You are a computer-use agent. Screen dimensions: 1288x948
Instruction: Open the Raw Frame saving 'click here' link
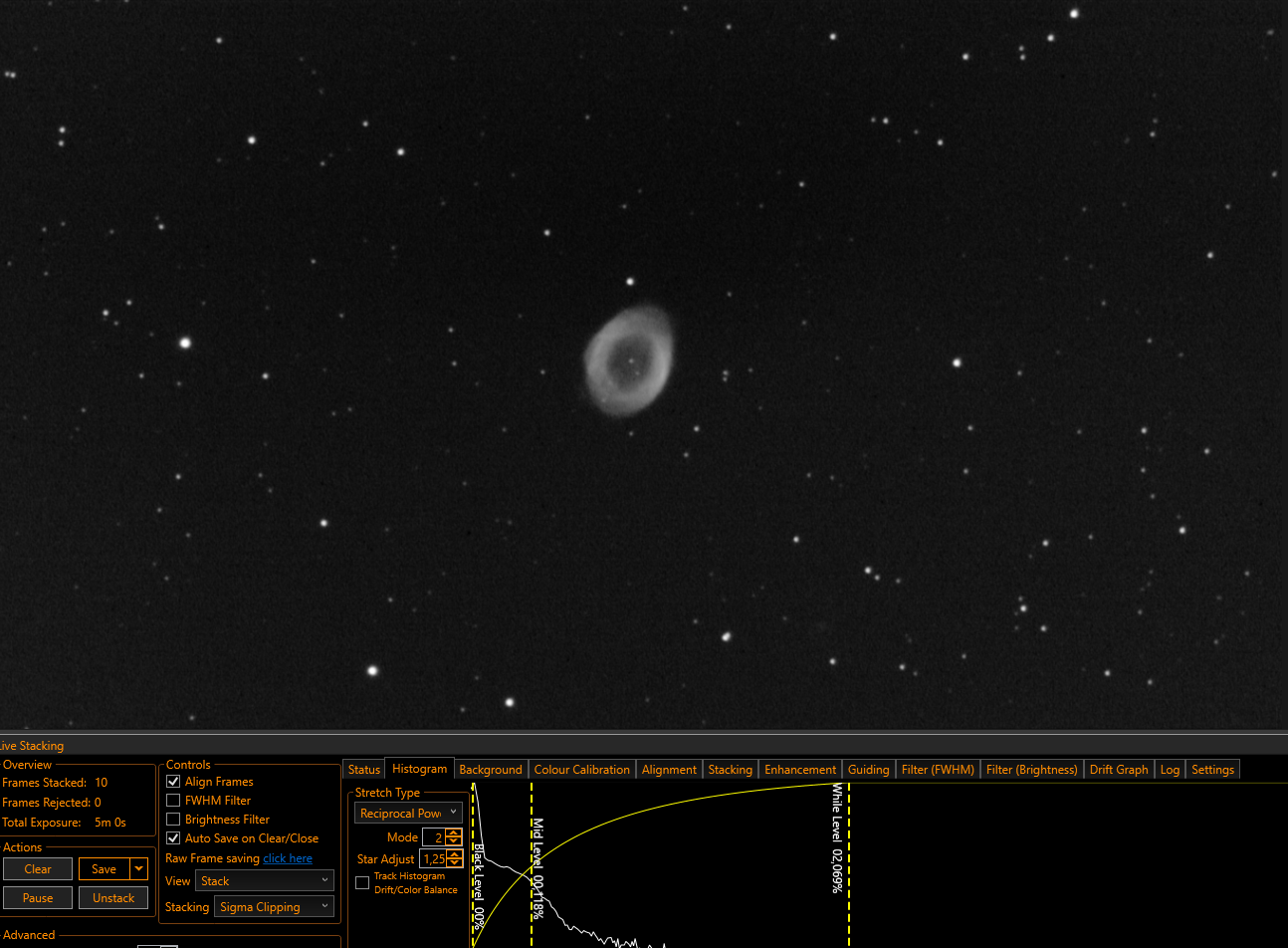288,858
